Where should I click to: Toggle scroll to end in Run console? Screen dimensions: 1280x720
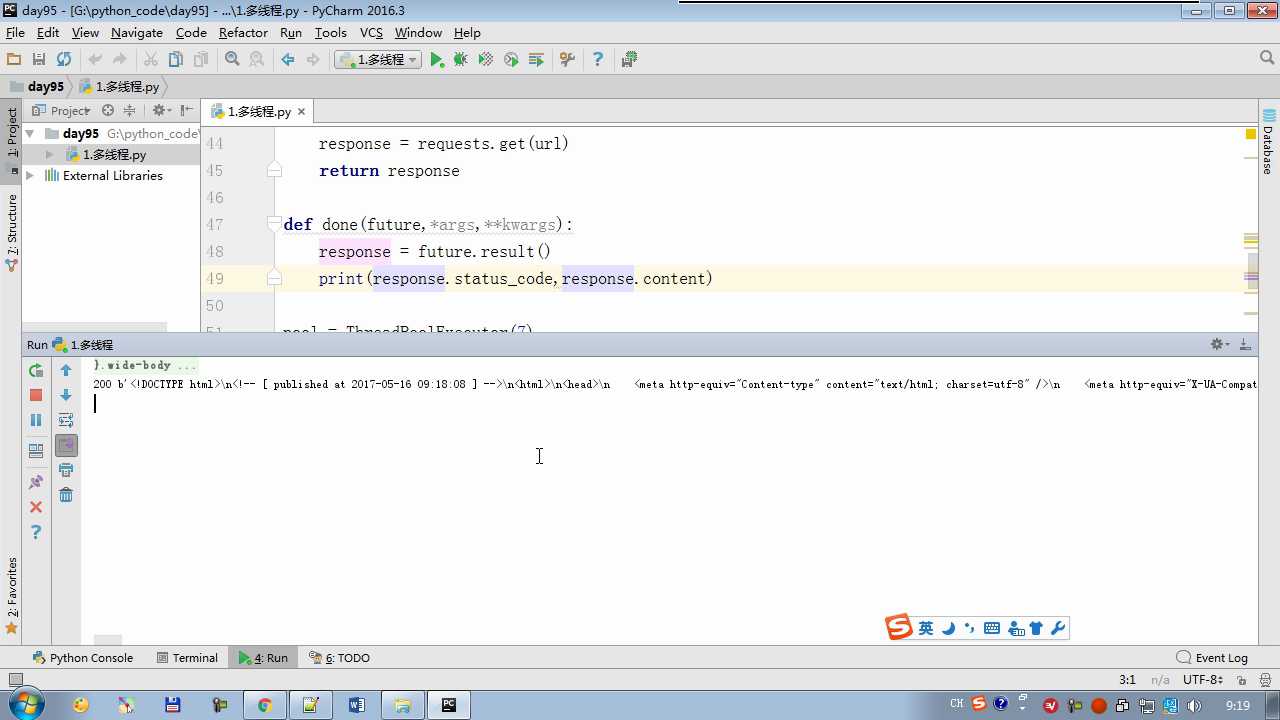pos(66,446)
